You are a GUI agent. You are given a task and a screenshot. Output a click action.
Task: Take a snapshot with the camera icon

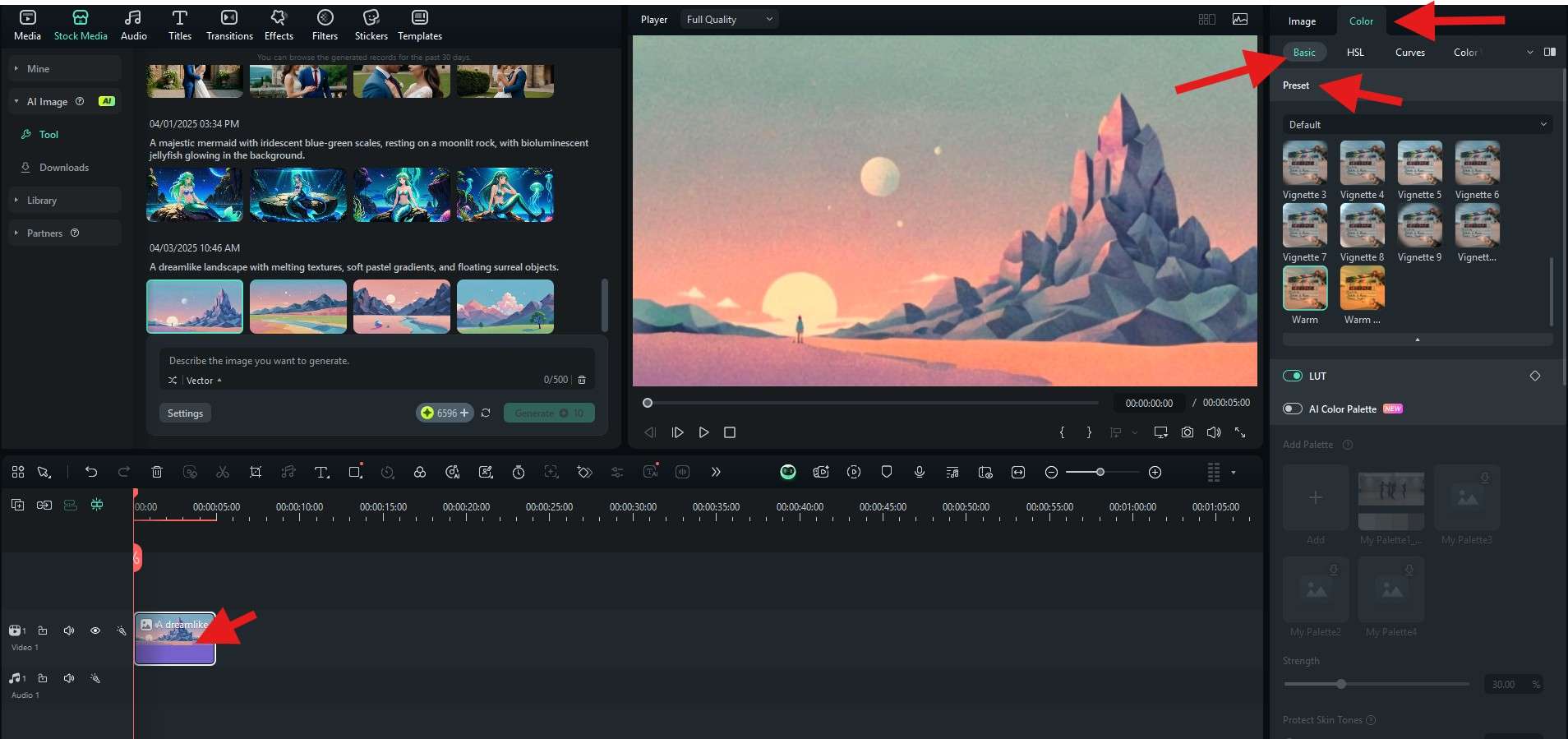[x=1188, y=432]
